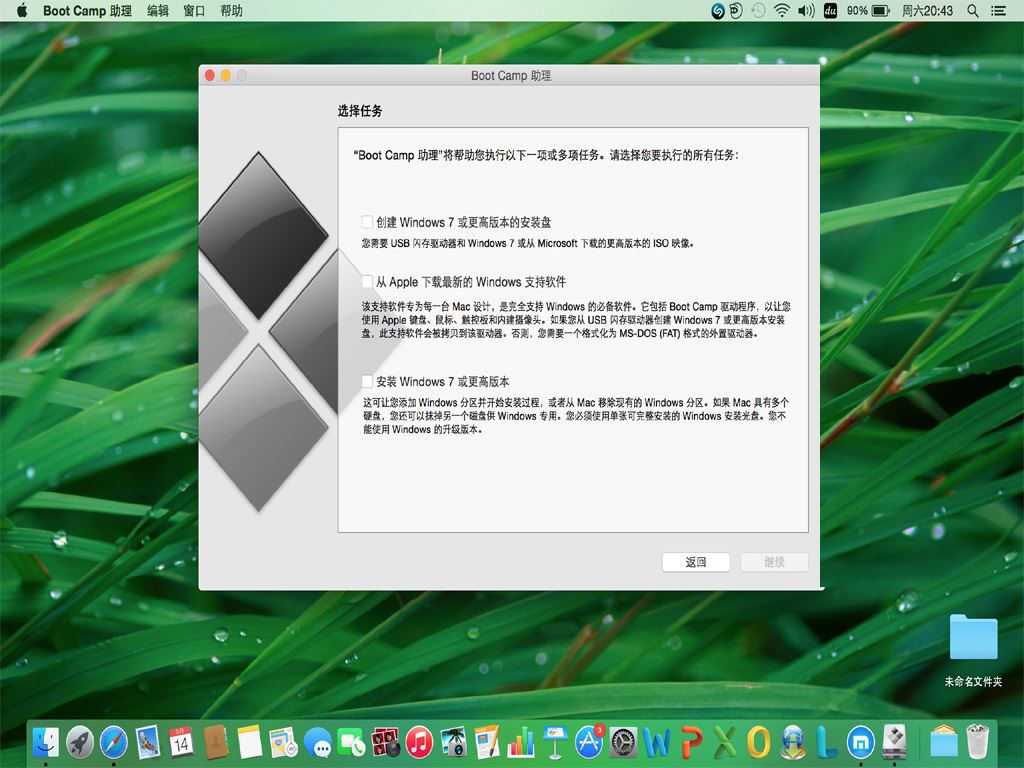Close the Boot Camp 助理 window
The image size is (1024, 768).
210,76
